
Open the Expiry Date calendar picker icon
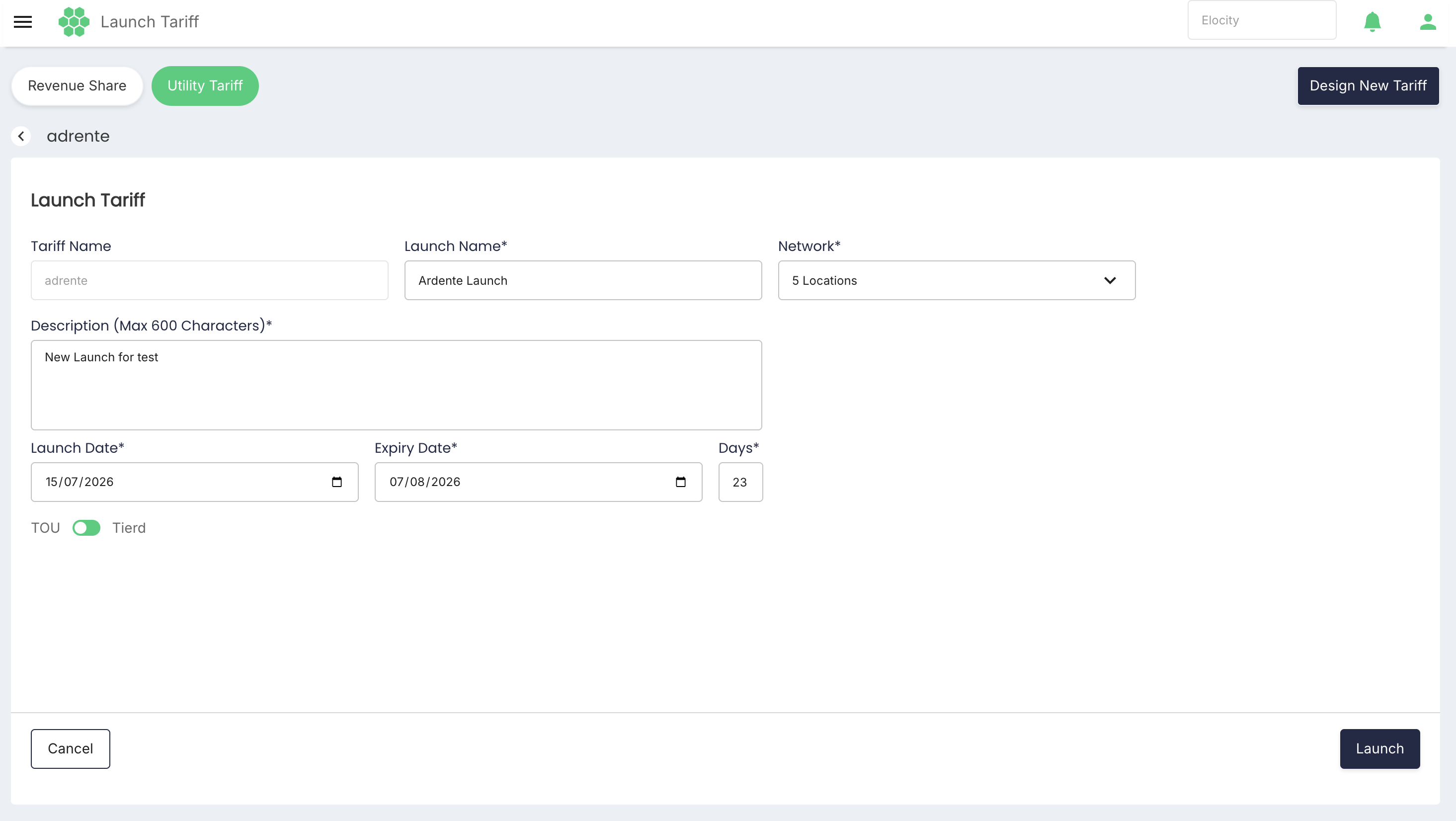tap(680, 482)
